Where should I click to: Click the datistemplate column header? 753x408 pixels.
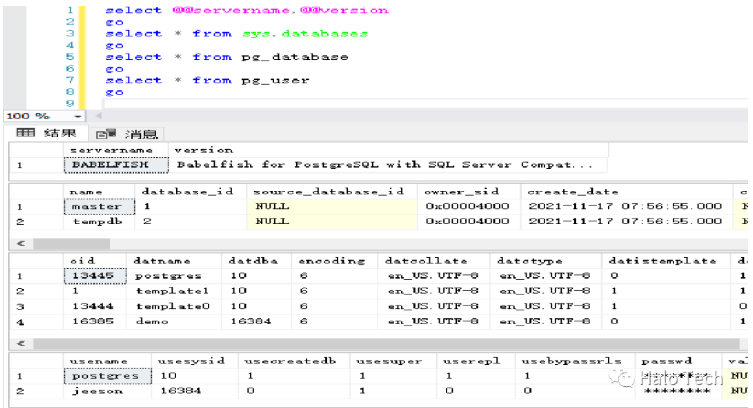pyautogui.click(x=668, y=261)
